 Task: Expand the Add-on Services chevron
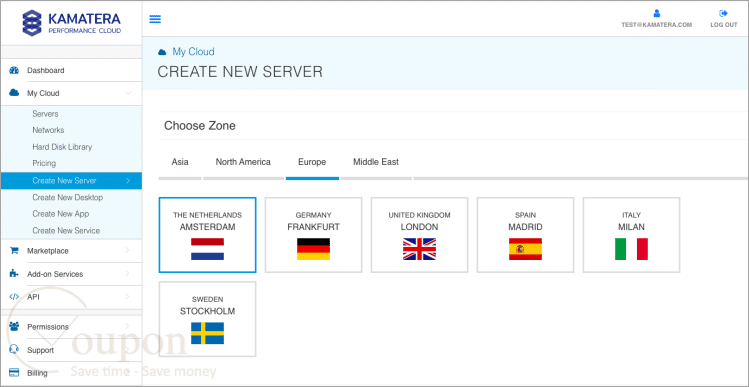tap(128, 273)
